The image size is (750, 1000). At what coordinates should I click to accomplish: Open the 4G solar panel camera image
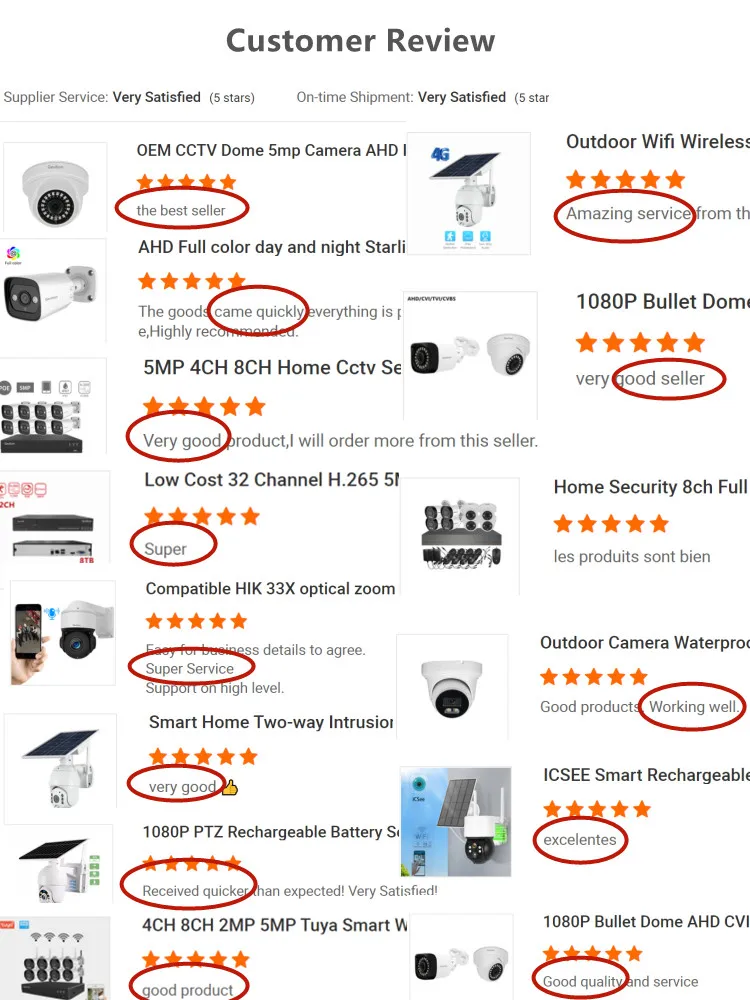coord(469,193)
